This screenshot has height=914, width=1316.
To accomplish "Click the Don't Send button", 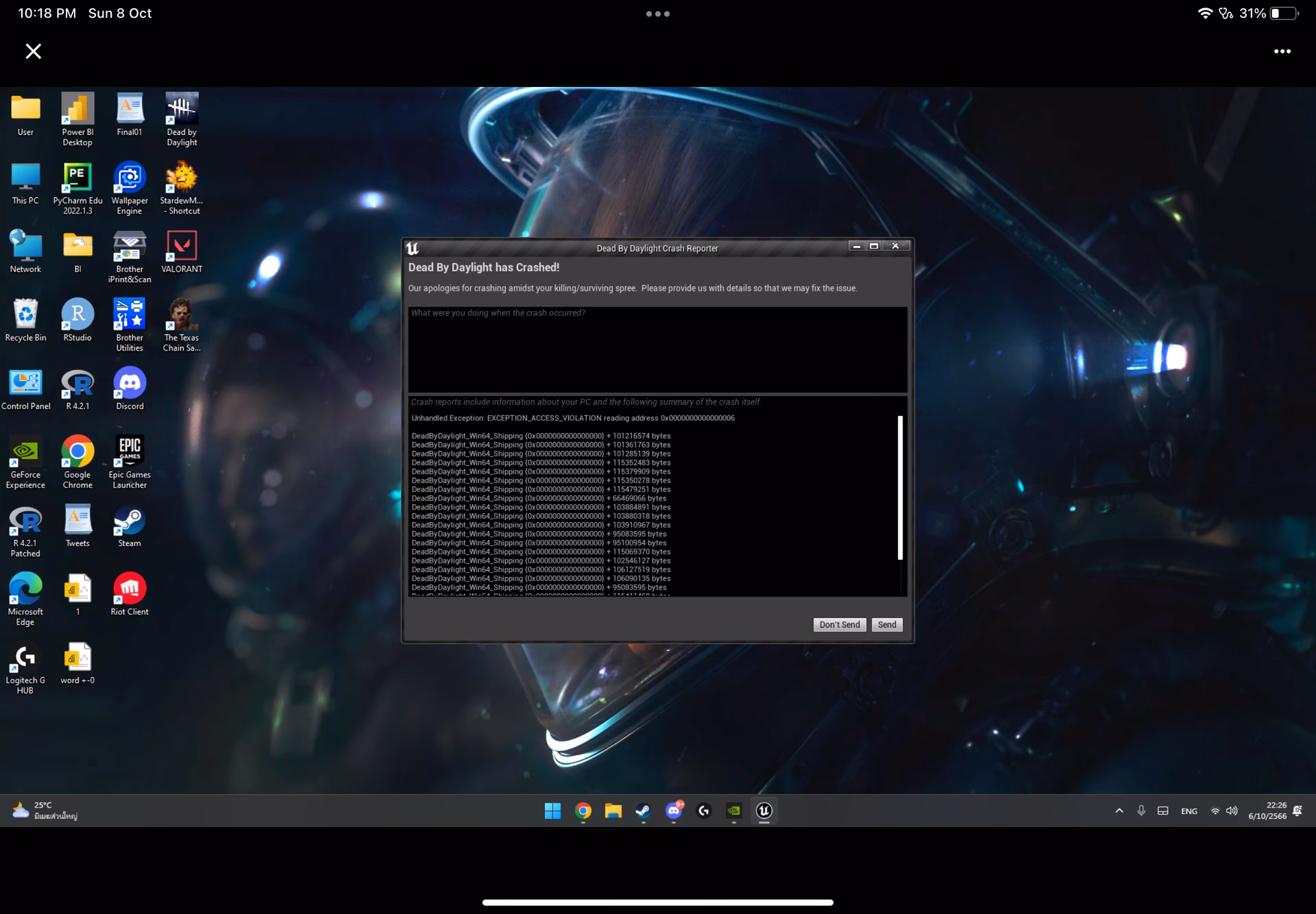I will [x=839, y=624].
